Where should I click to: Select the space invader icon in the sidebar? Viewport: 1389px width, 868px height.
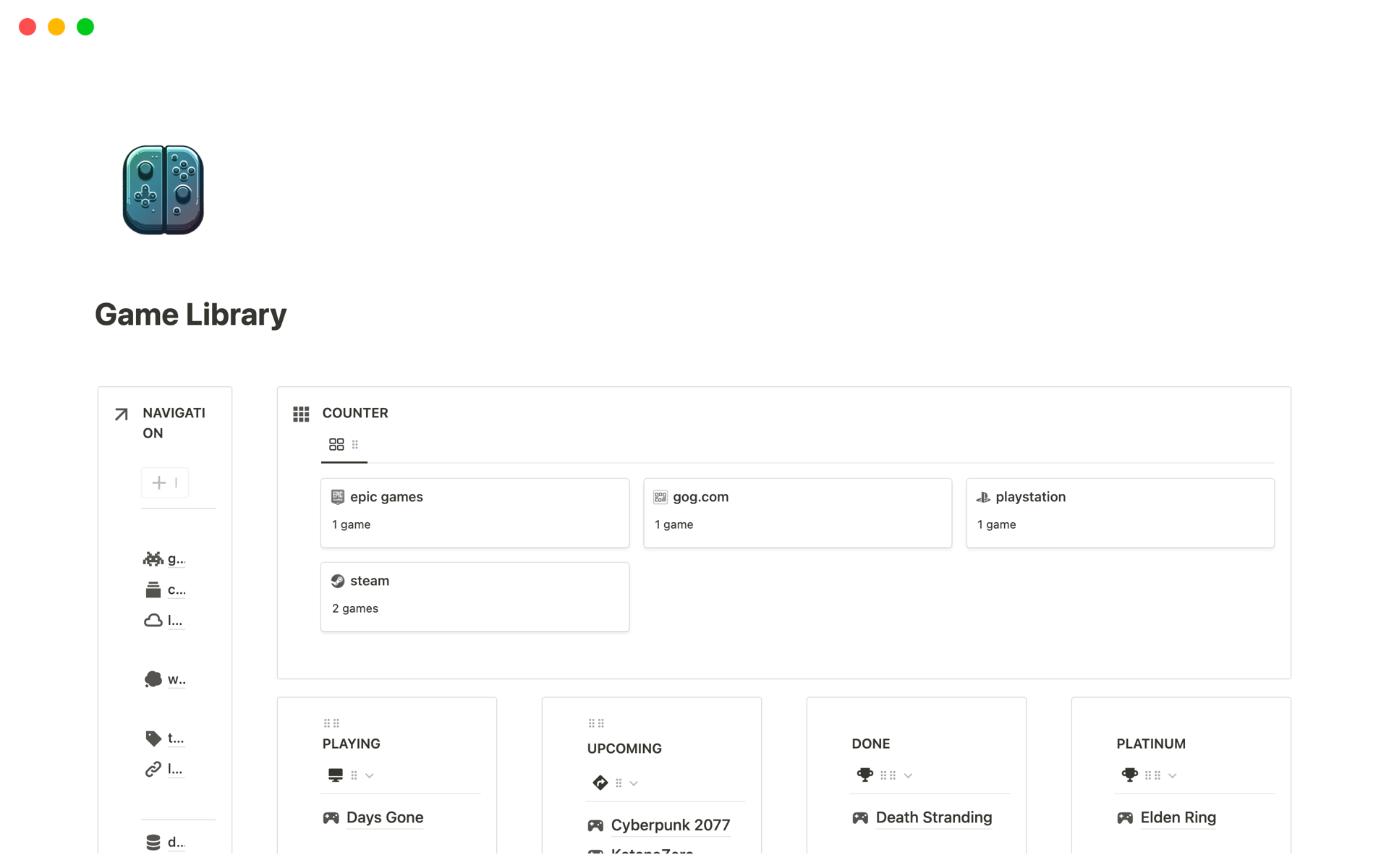coord(153,558)
